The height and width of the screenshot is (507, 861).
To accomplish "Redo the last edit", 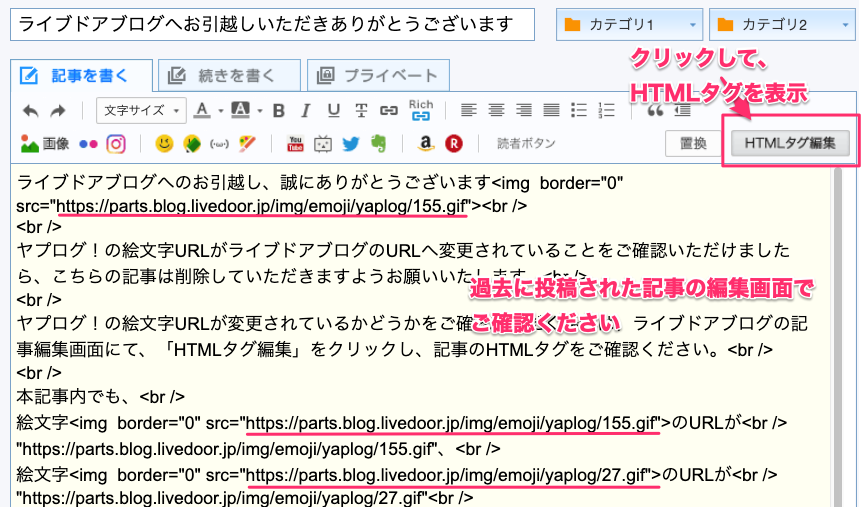I will coord(58,111).
